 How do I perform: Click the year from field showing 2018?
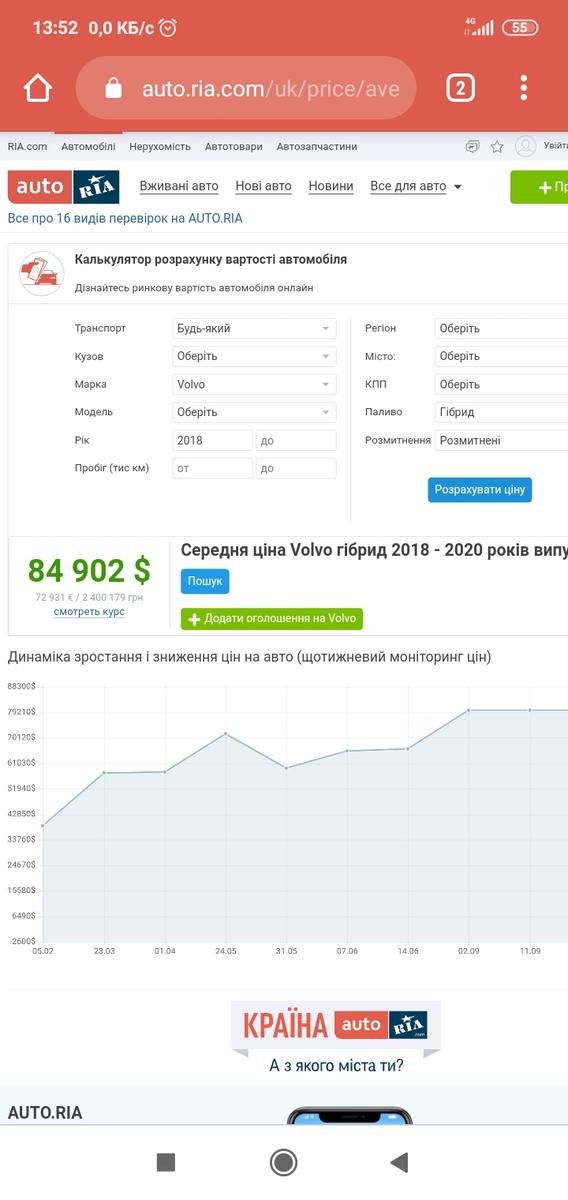click(x=213, y=440)
